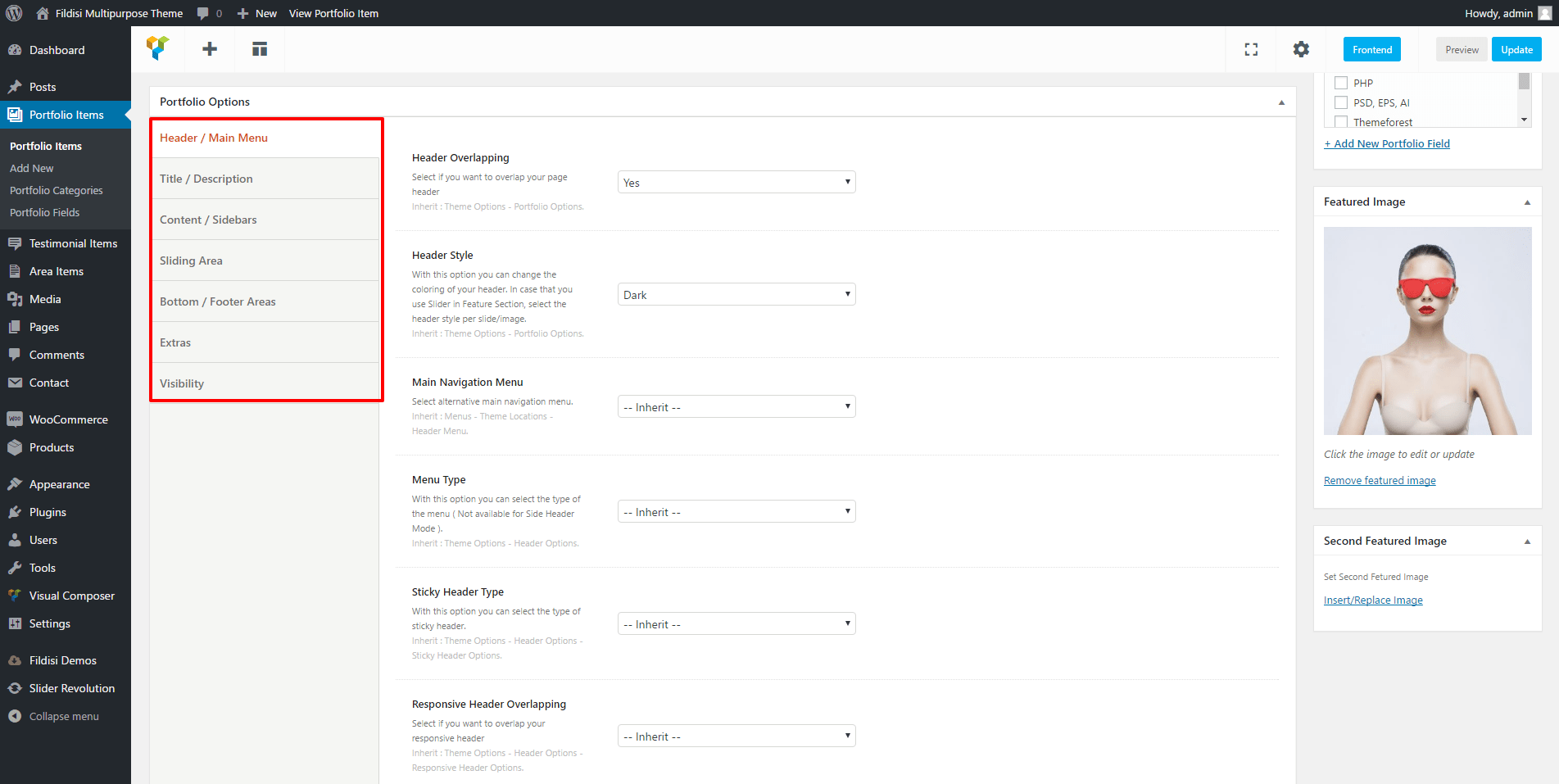This screenshot has height=784, width=1559.
Task: Open Portfolio Categories submenu item
Action: [57, 190]
